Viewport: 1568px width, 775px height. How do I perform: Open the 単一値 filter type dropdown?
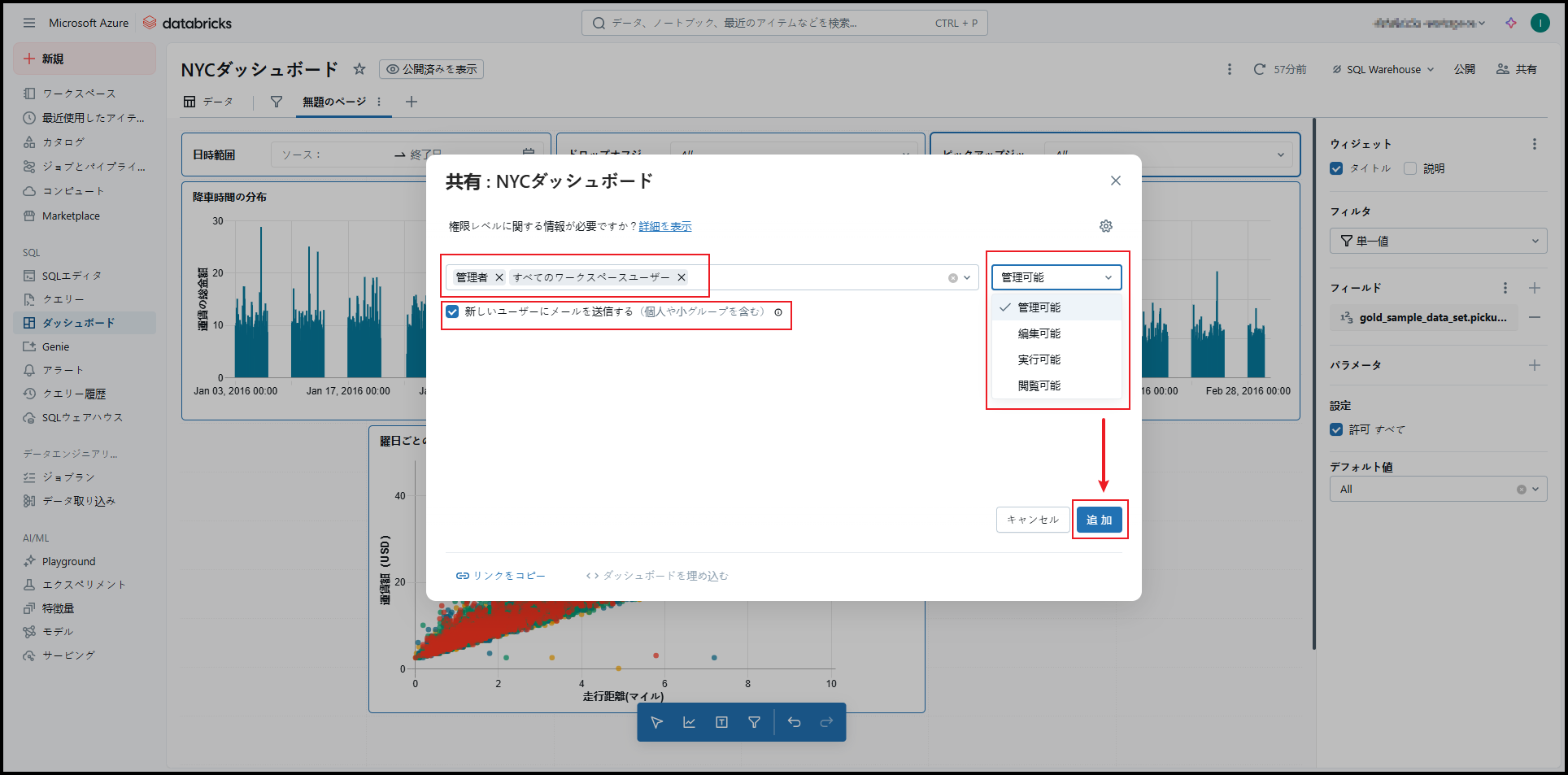pos(1439,242)
